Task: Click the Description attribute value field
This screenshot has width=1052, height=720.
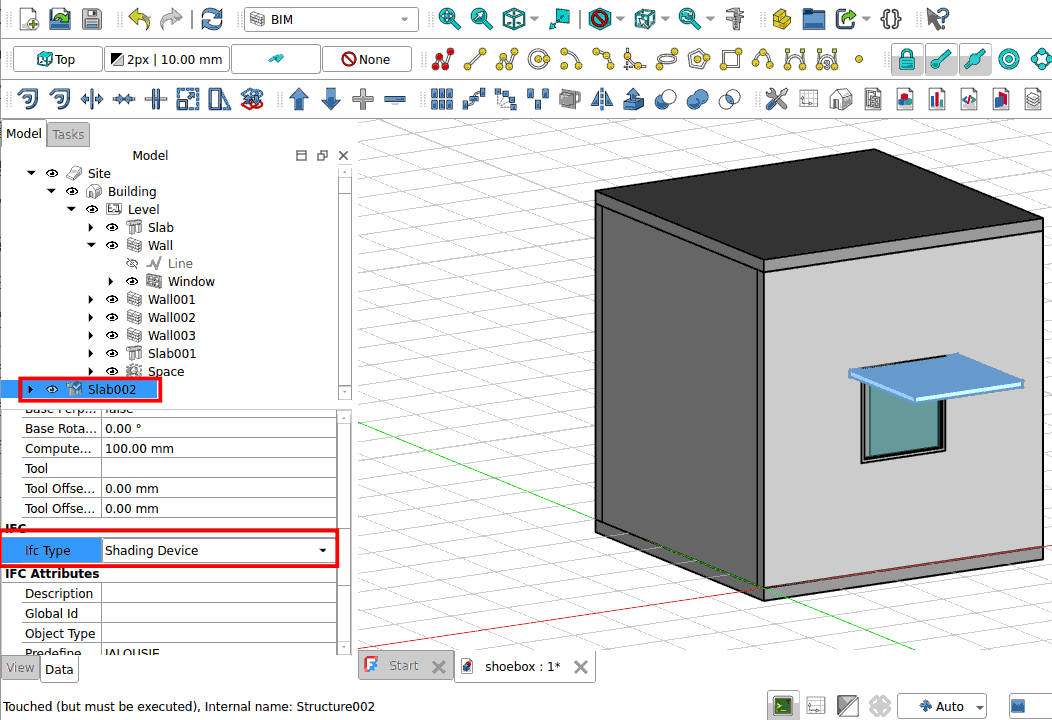Action: tap(218, 594)
